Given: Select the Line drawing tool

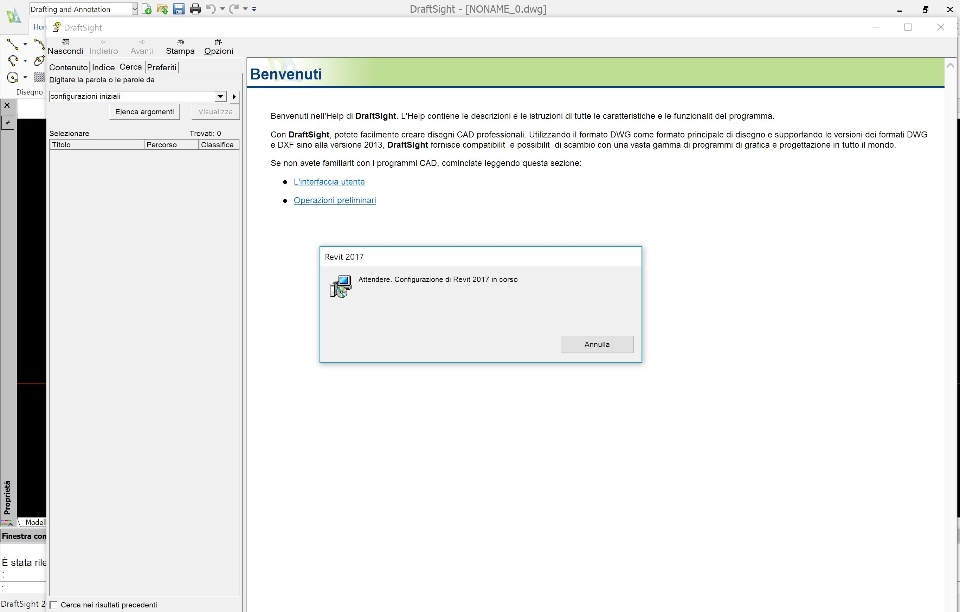Looking at the screenshot, I should point(12,44).
